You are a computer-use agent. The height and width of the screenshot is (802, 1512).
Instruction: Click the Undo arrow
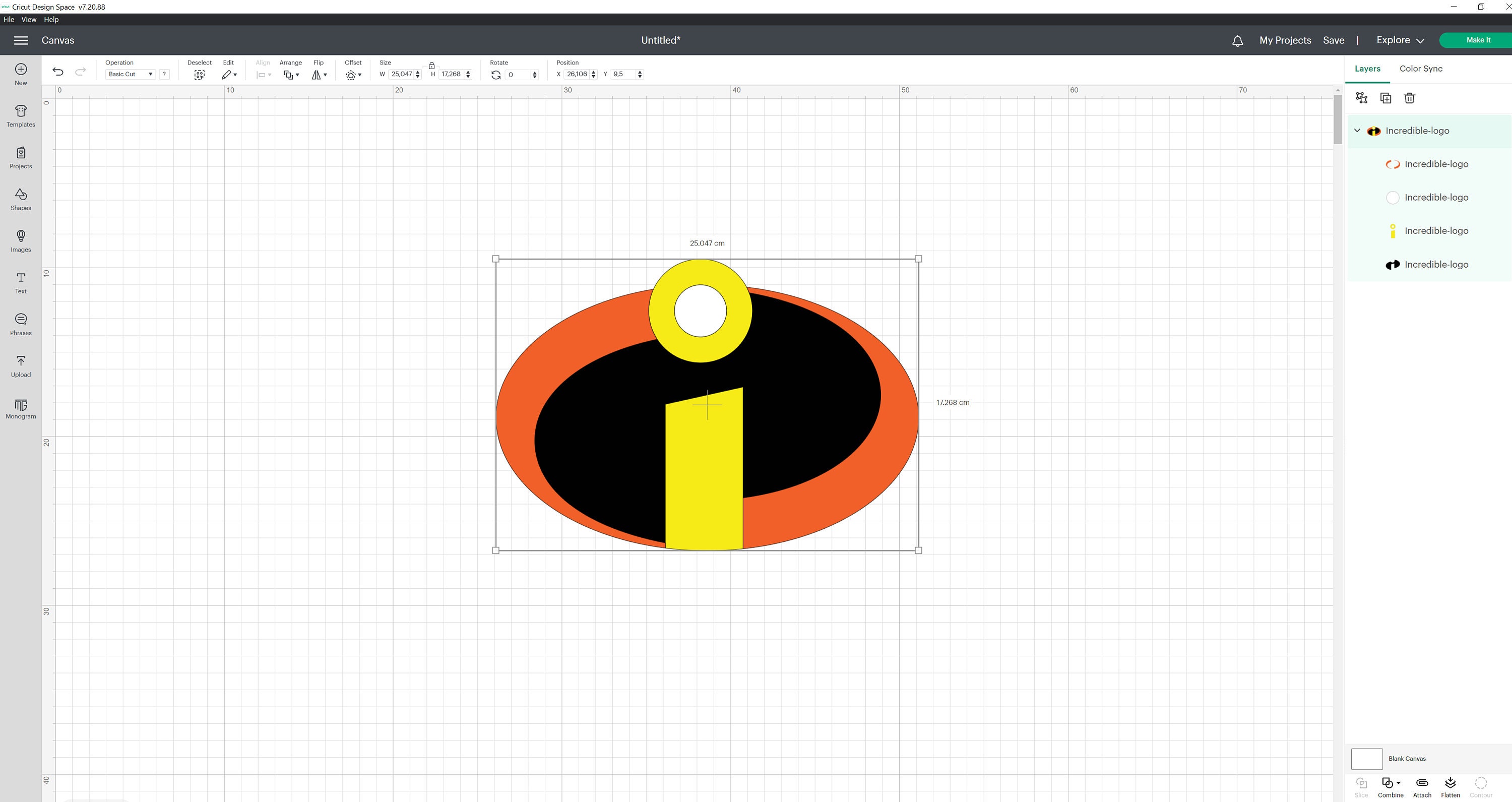[57, 72]
